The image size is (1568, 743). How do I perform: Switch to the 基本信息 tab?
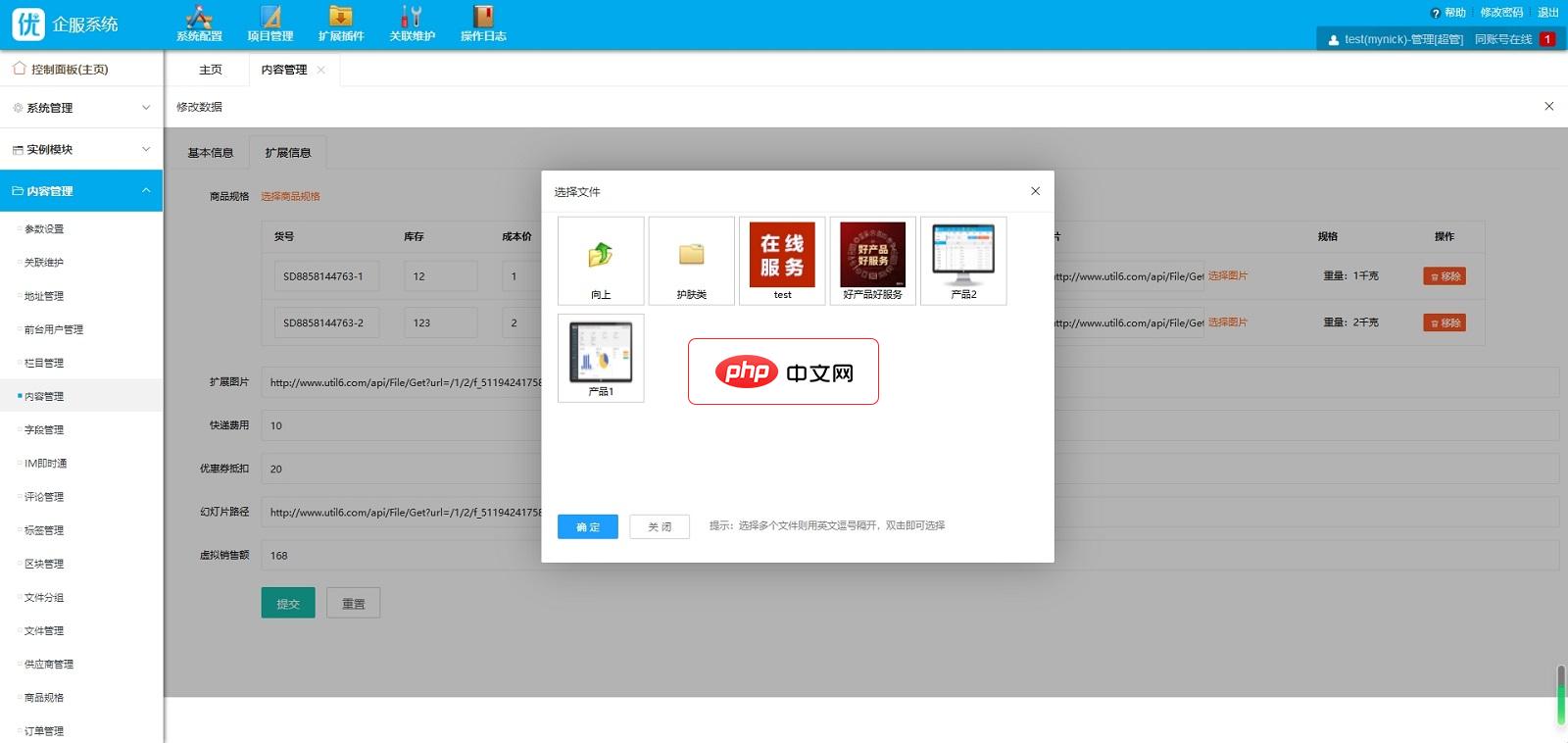[211, 153]
